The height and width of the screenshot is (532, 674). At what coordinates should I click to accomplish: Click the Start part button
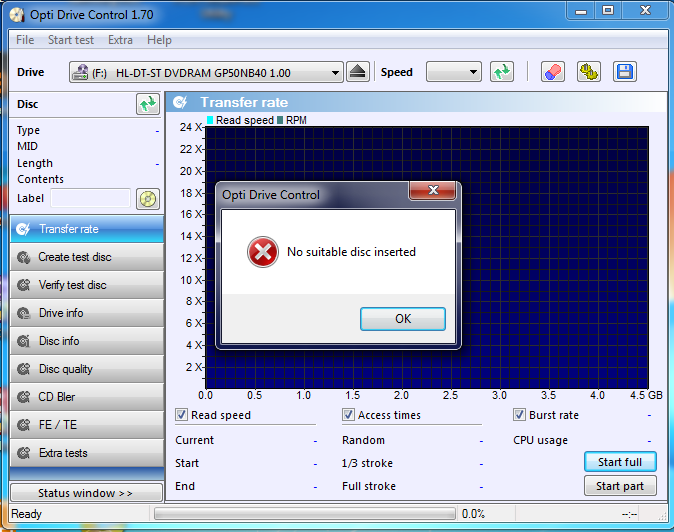coord(620,486)
